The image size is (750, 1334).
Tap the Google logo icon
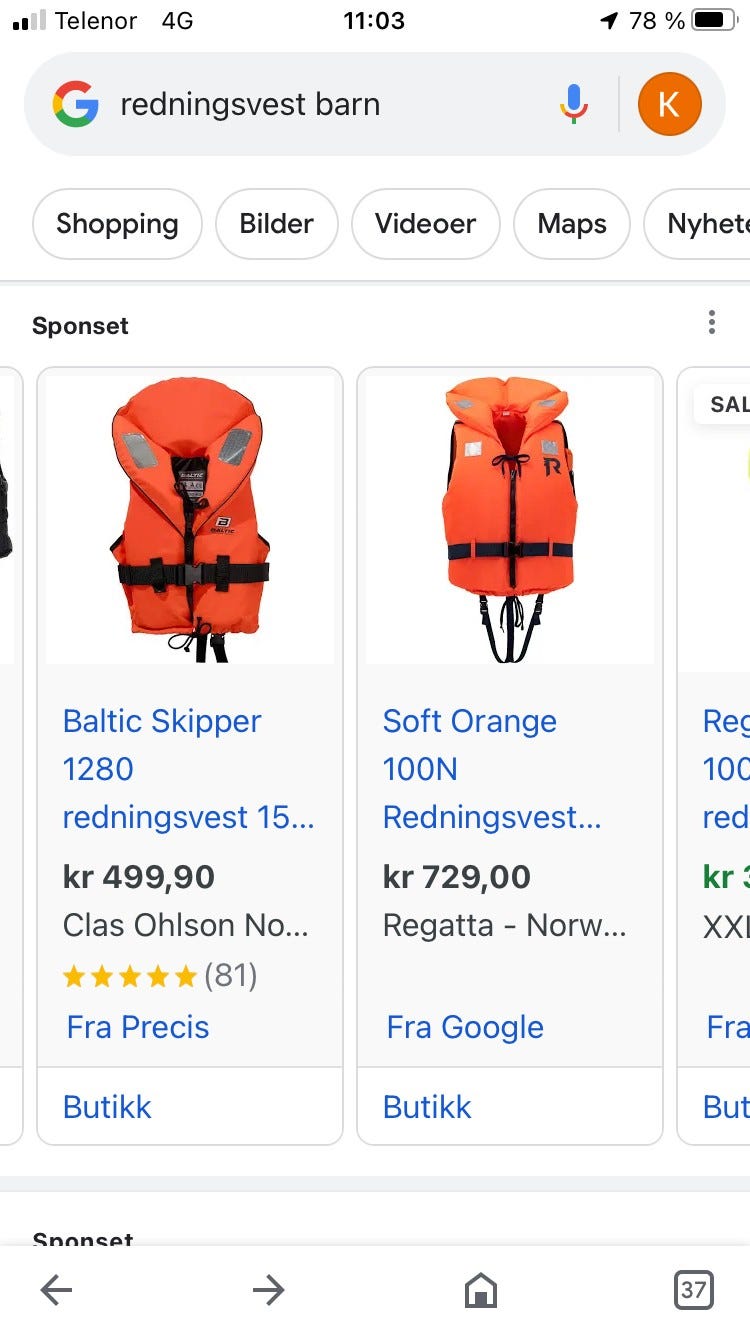tap(76, 104)
